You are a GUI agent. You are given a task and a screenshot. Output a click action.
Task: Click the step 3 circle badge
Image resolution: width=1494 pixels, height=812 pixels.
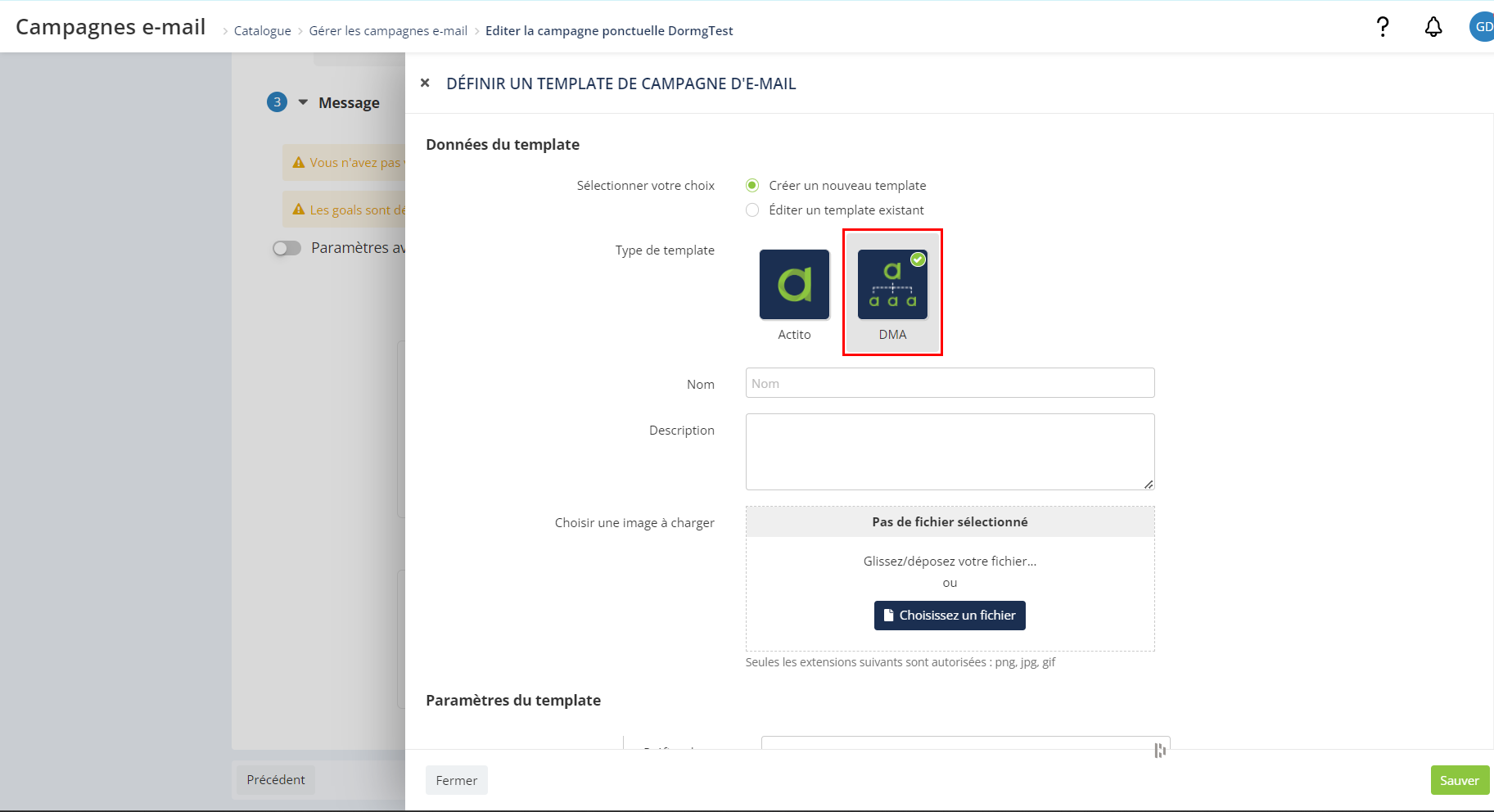point(277,102)
